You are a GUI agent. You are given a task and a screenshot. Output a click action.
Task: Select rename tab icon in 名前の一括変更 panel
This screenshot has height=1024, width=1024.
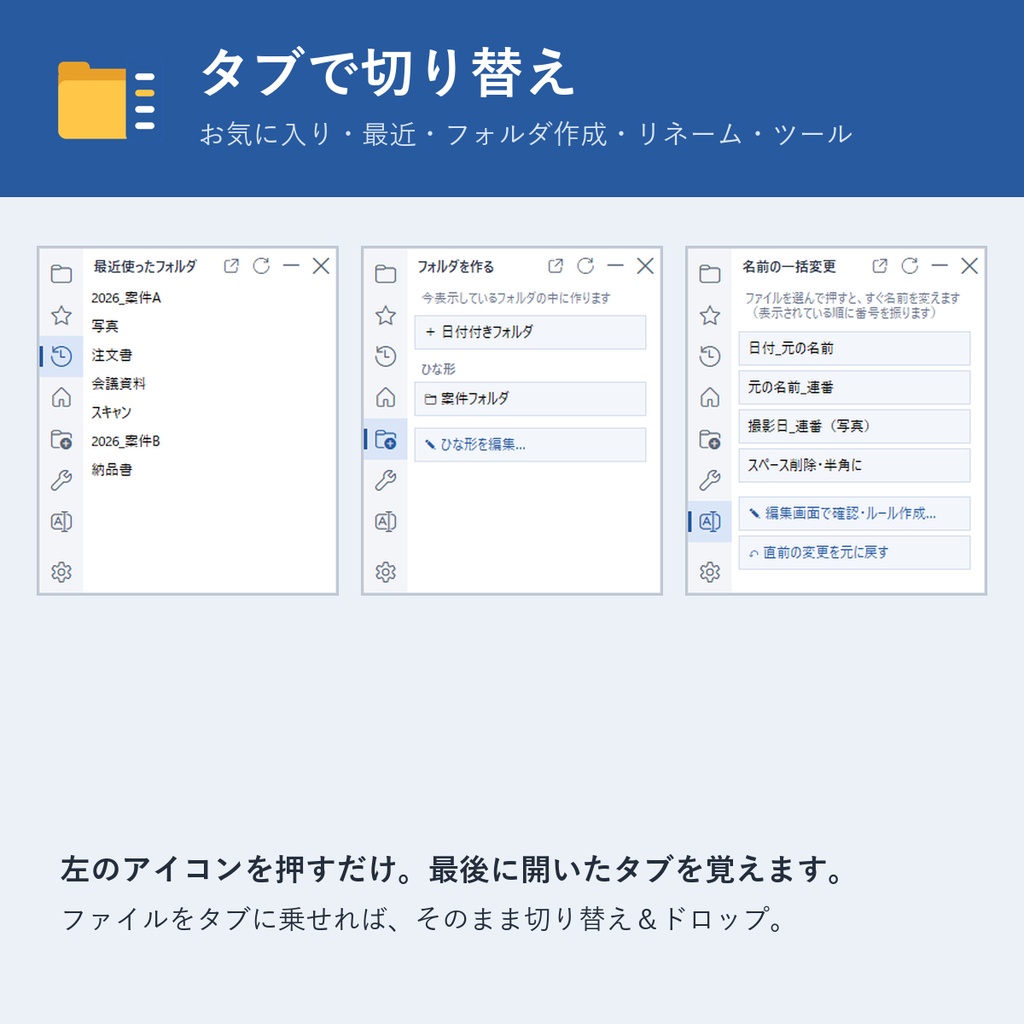tap(710, 522)
